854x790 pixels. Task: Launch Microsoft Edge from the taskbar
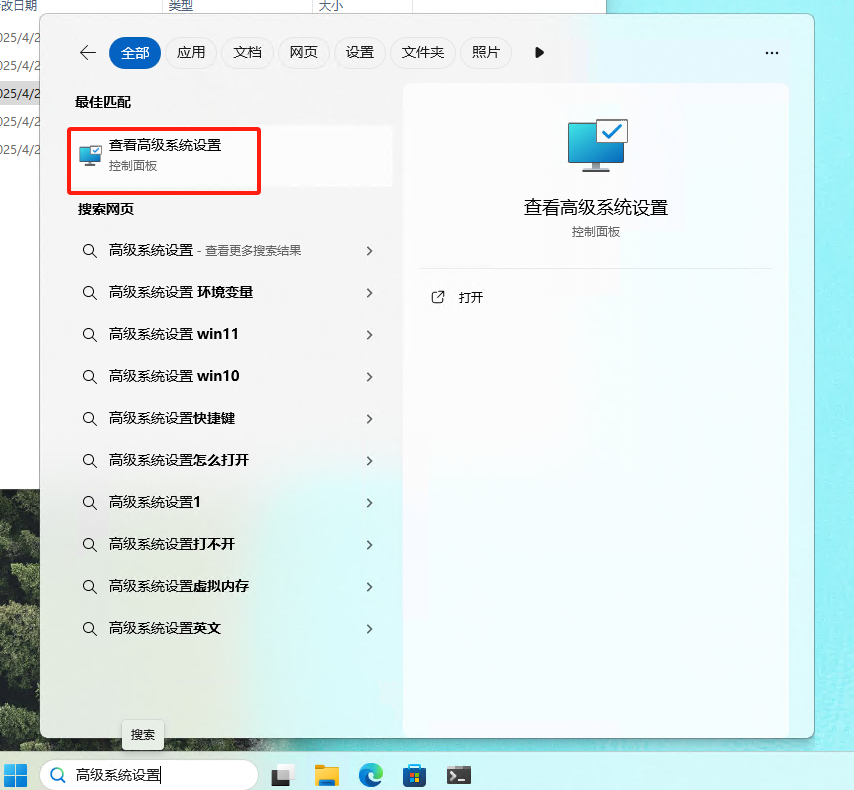click(371, 775)
